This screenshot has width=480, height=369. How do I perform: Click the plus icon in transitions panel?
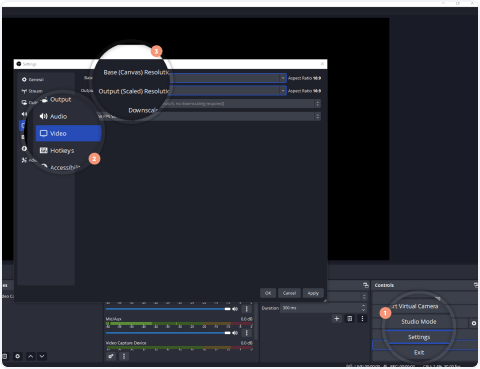(x=337, y=319)
